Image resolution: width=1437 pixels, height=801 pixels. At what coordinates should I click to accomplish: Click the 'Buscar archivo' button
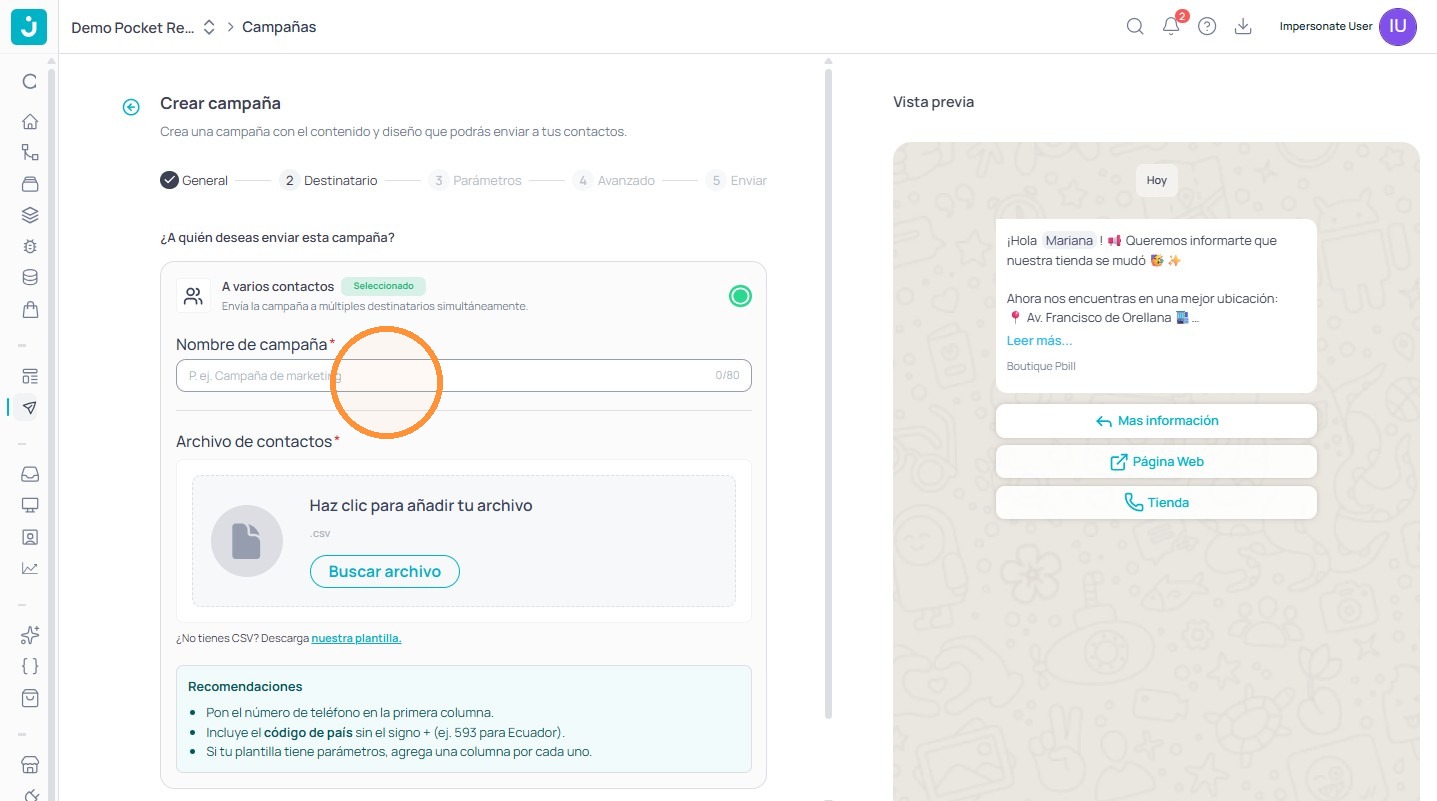coord(384,571)
